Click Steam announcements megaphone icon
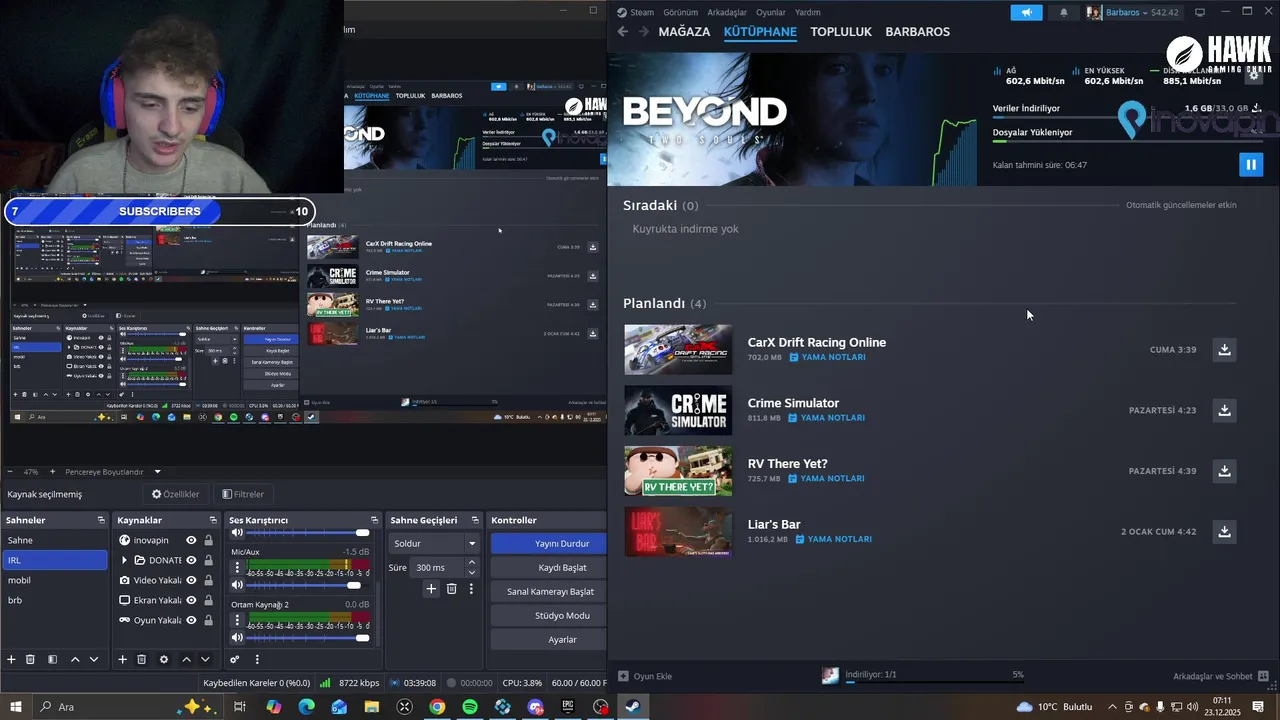Screen dimensions: 1280x720 1025,12
